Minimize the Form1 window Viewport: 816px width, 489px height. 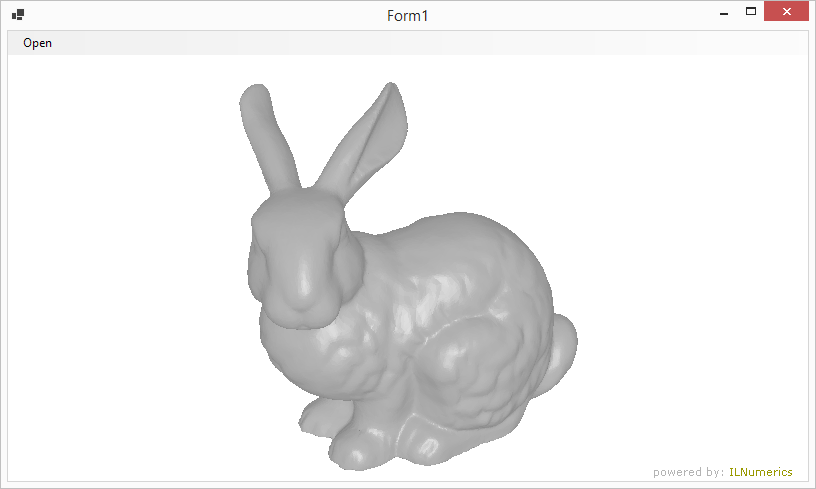(x=724, y=12)
